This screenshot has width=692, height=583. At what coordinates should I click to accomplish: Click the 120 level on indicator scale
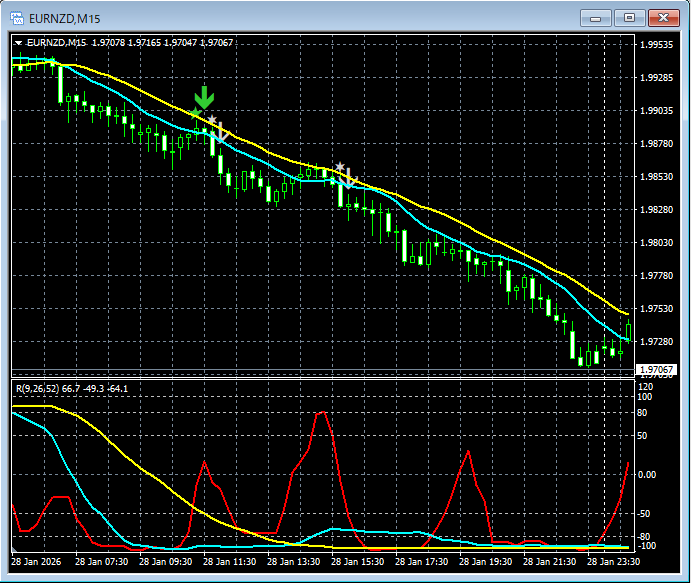tap(645, 386)
